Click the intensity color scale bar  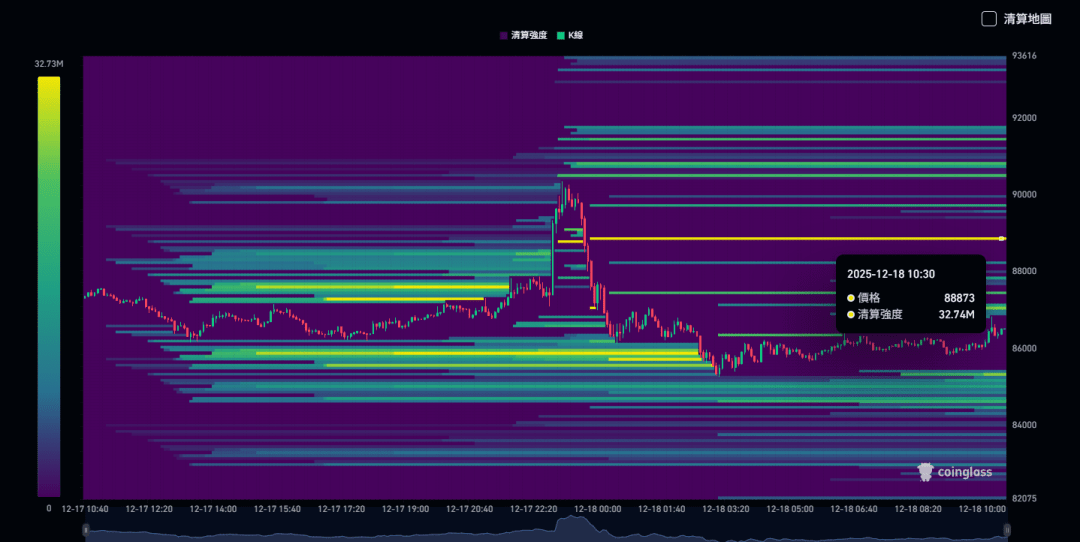[x=49, y=286]
